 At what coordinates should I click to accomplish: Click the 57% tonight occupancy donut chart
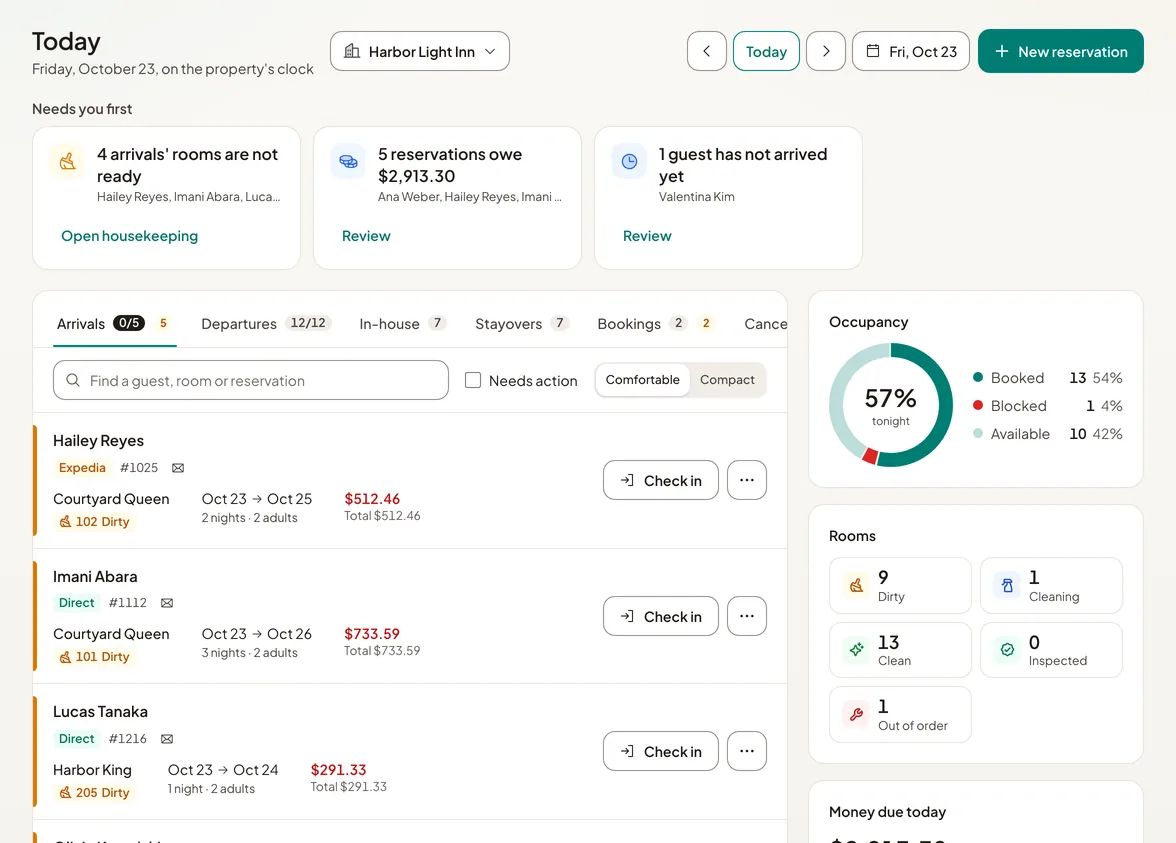[891, 405]
